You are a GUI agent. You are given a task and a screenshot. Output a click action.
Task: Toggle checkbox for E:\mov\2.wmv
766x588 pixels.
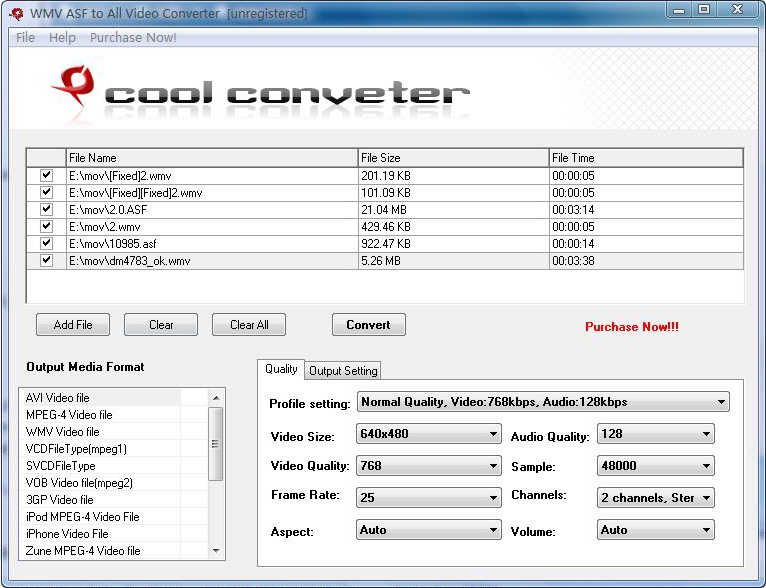click(46, 227)
